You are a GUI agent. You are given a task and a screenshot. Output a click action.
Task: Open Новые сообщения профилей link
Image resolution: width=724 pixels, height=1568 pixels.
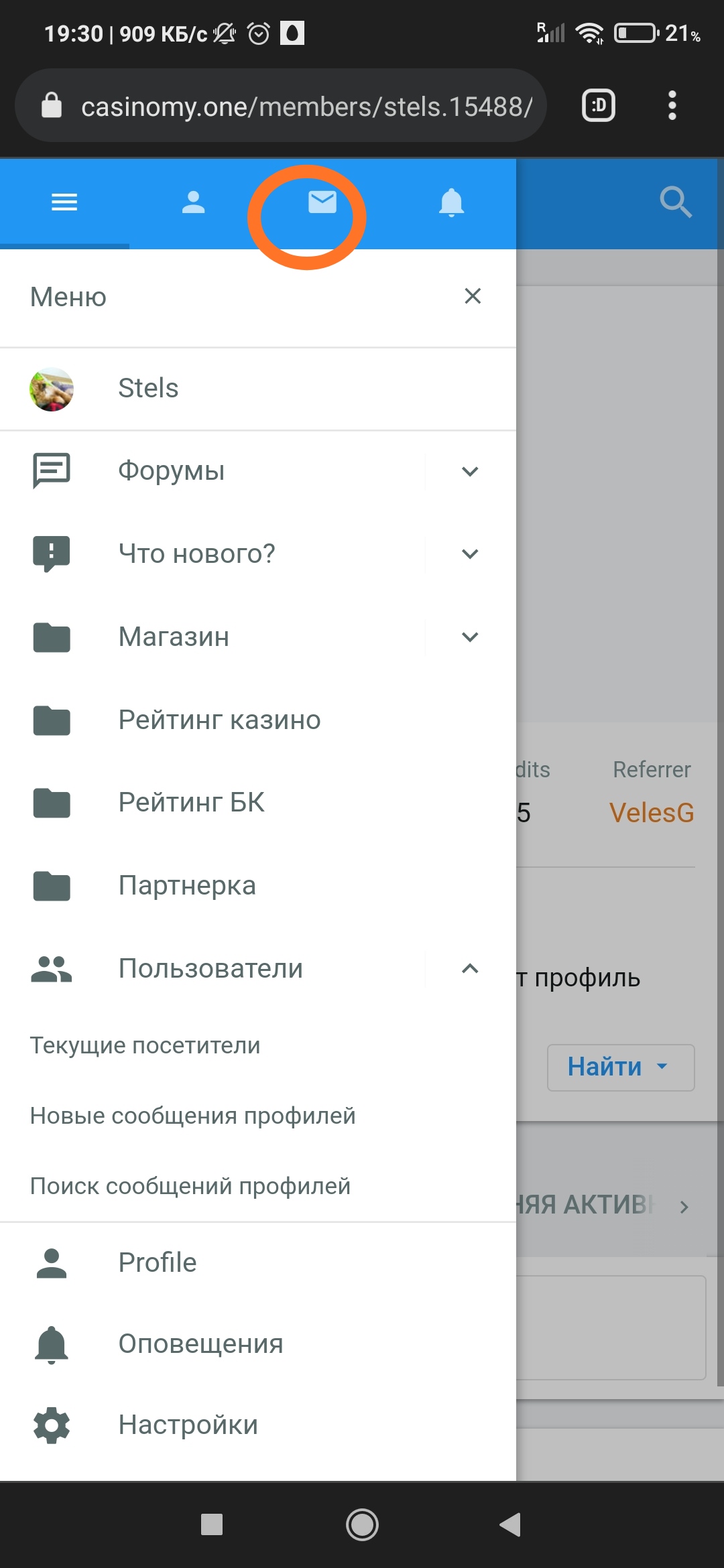click(x=193, y=1116)
